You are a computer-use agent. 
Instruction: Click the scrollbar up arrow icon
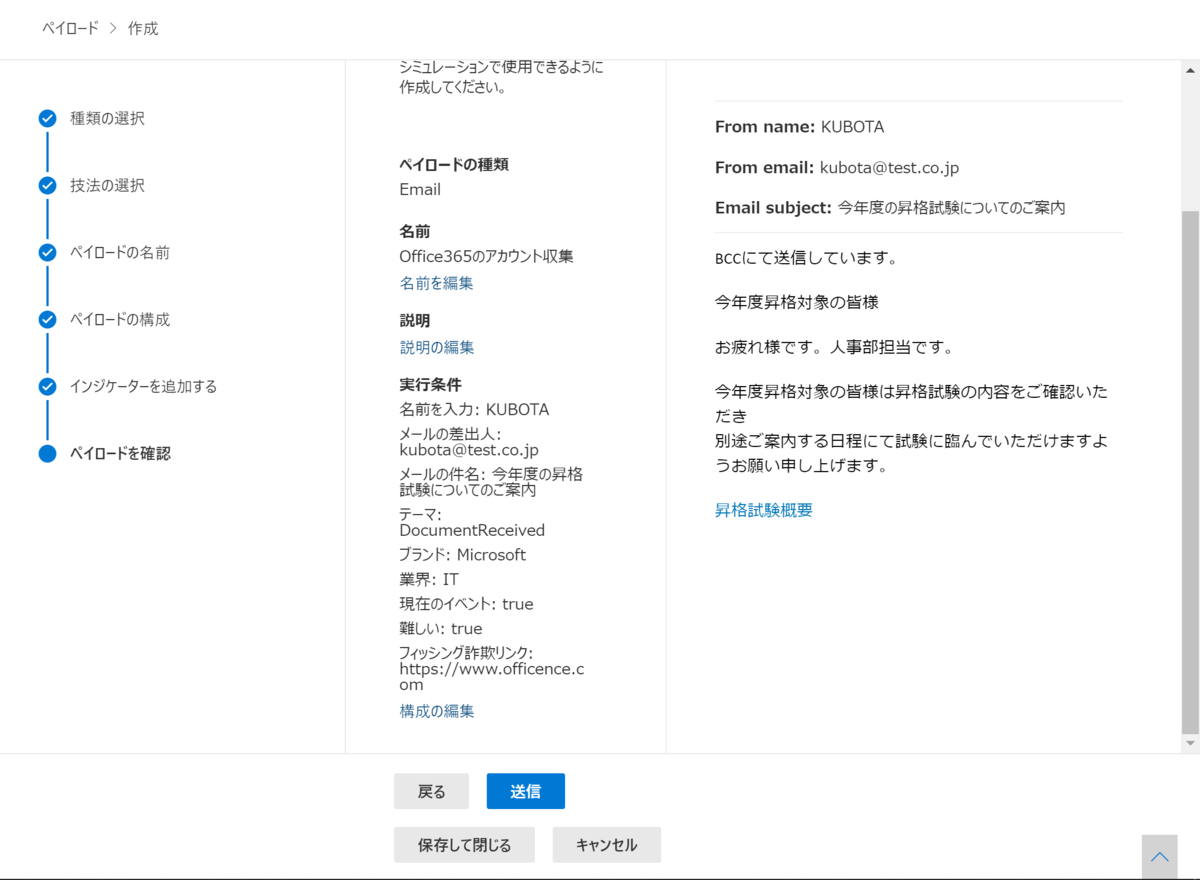tap(1189, 69)
